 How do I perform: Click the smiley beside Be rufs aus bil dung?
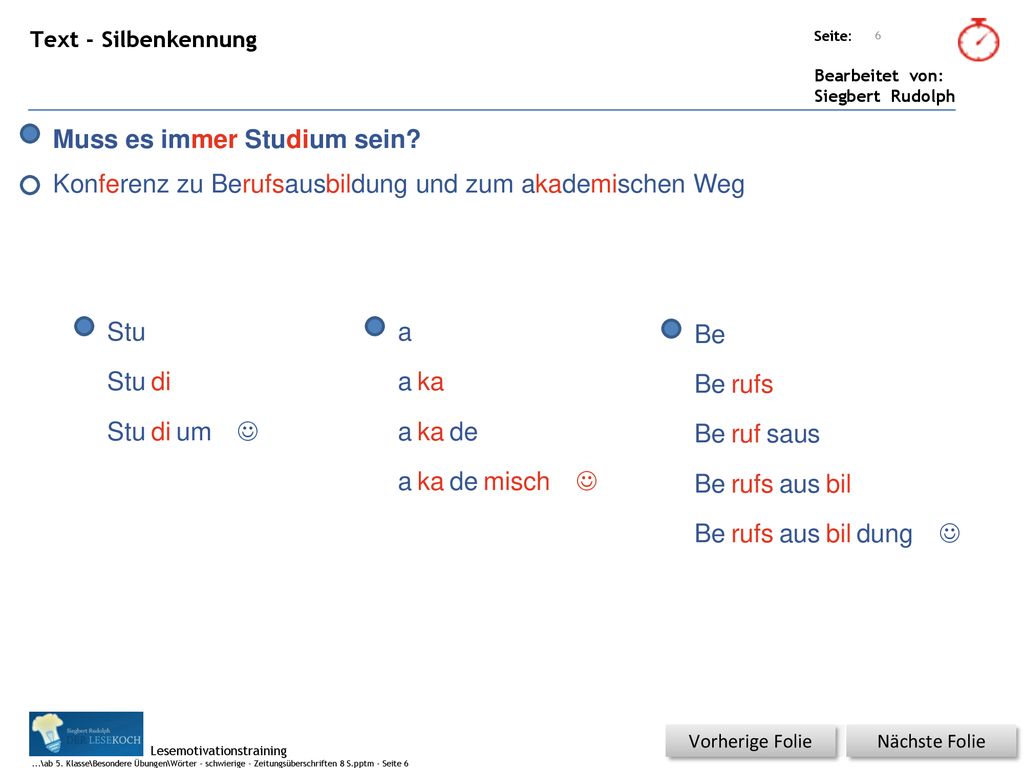[950, 533]
